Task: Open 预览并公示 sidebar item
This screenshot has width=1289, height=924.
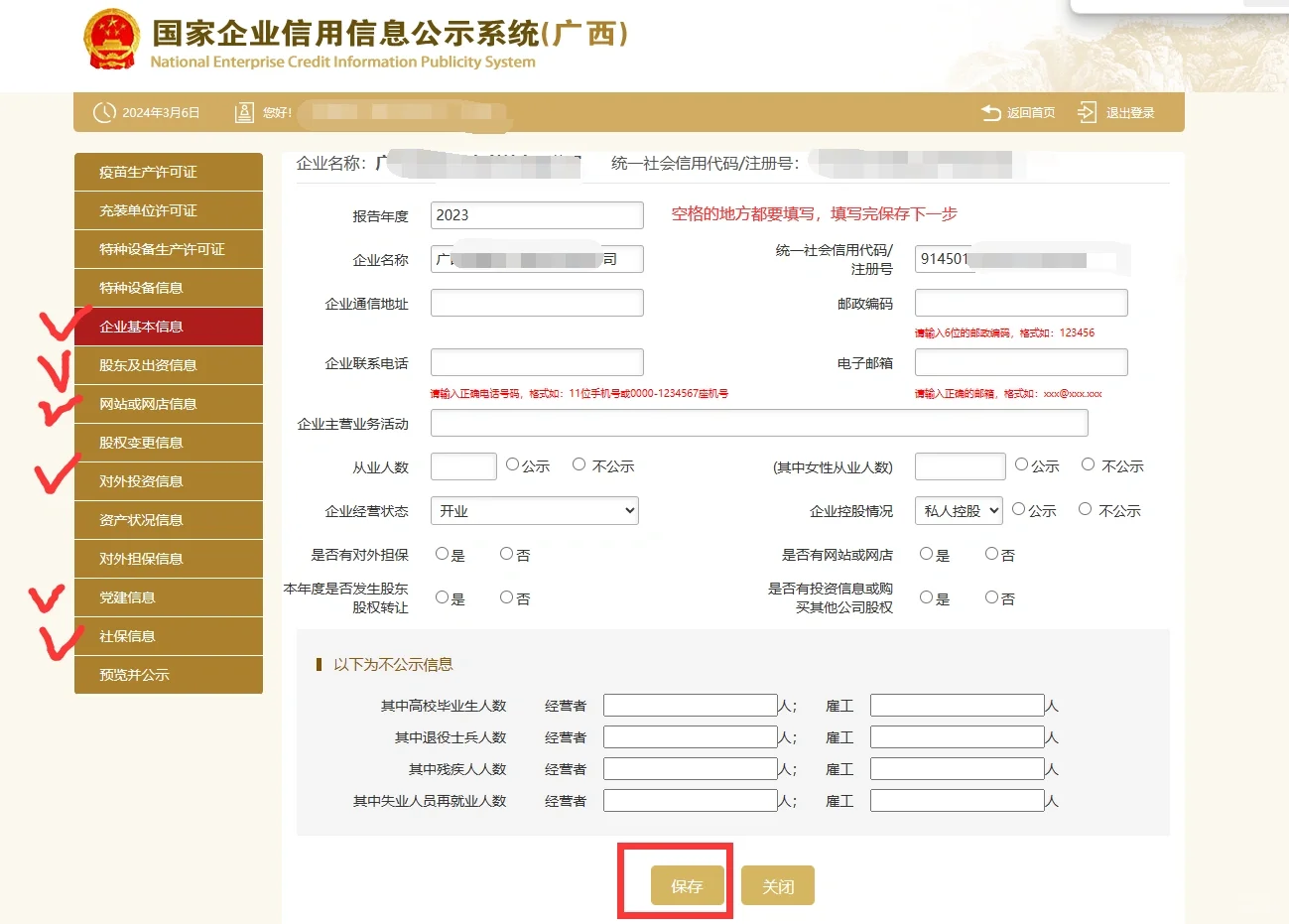Action: tap(169, 675)
